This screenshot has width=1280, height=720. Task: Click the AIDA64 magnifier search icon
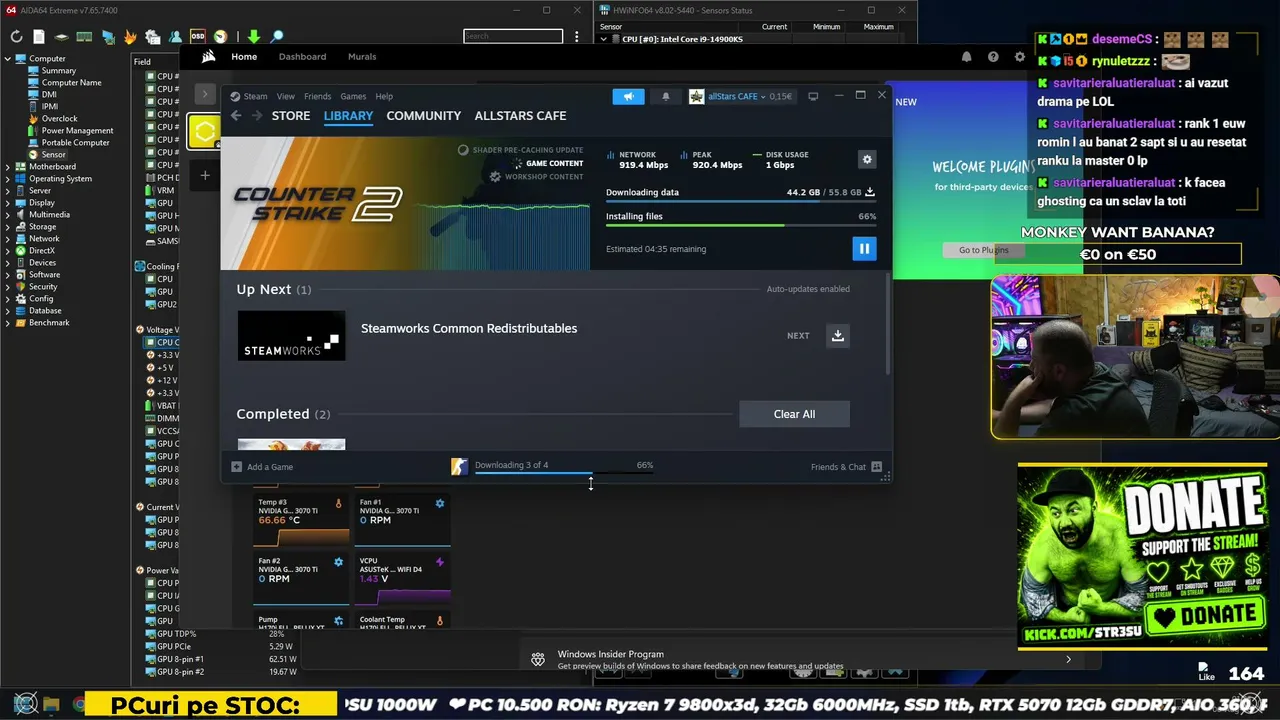point(277,37)
